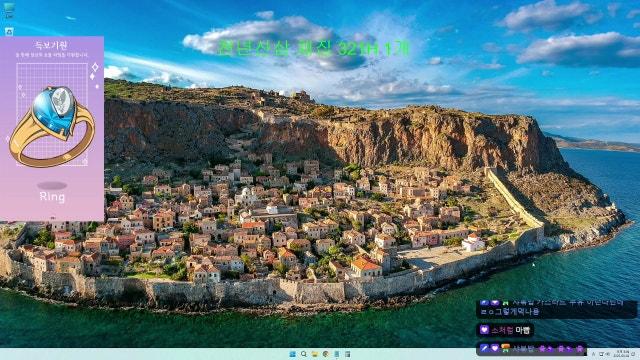
Task: Click the purple heart badge beside "마뺨"
Action: pos(484,329)
